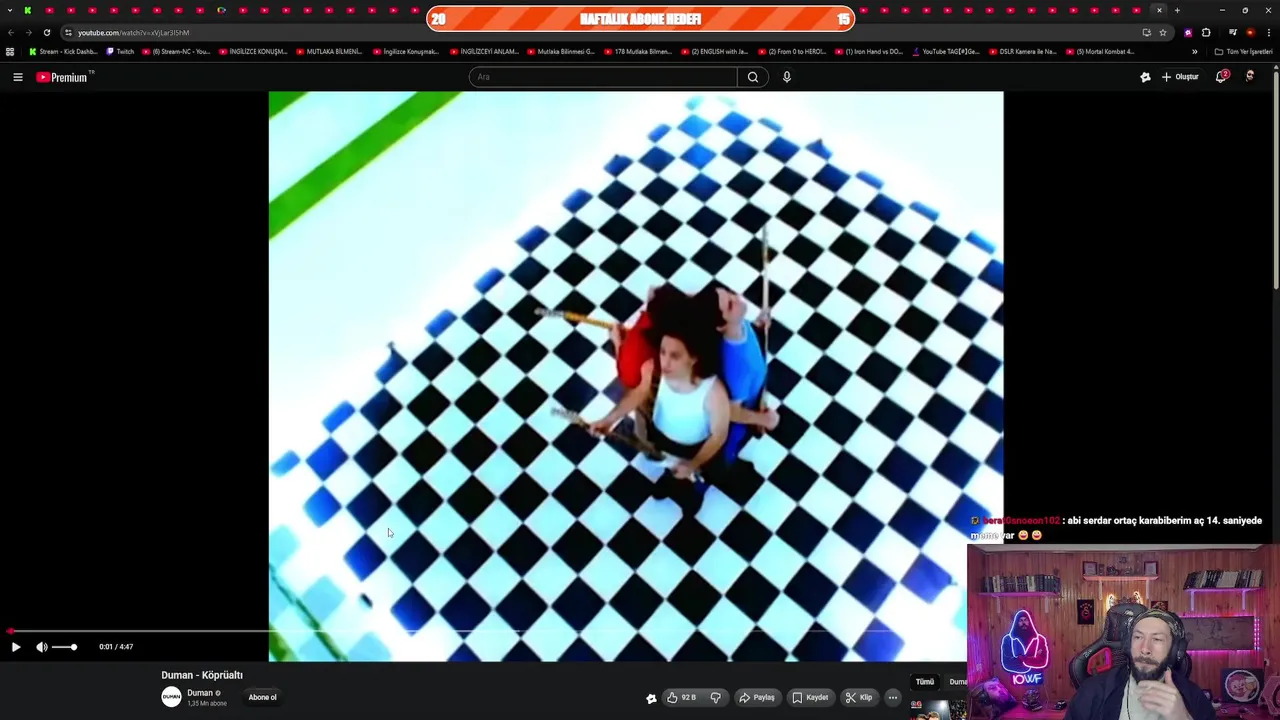Viewport: 1280px width, 720px height.
Task: Open the DSLR Kamera ile Na... bookmark
Action: click(x=1022, y=51)
